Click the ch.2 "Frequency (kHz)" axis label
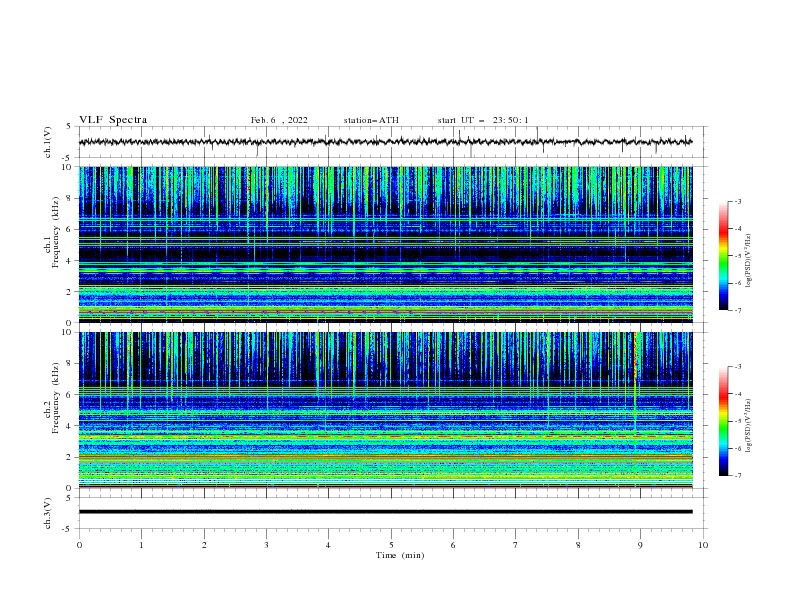 [56, 398]
